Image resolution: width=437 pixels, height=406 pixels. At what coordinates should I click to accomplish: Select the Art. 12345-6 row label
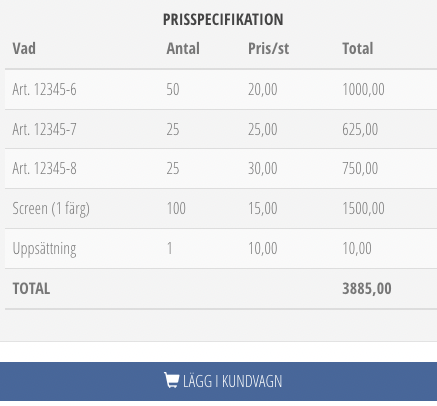pos(44,89)
